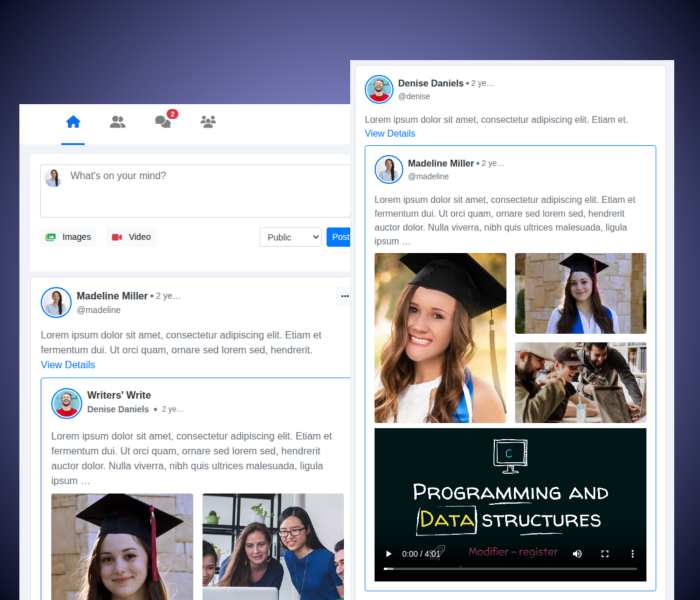The width and height of the screenshot is (700, 600).
Task: Open Messages tab with badge 2
Action: point(163,121)
